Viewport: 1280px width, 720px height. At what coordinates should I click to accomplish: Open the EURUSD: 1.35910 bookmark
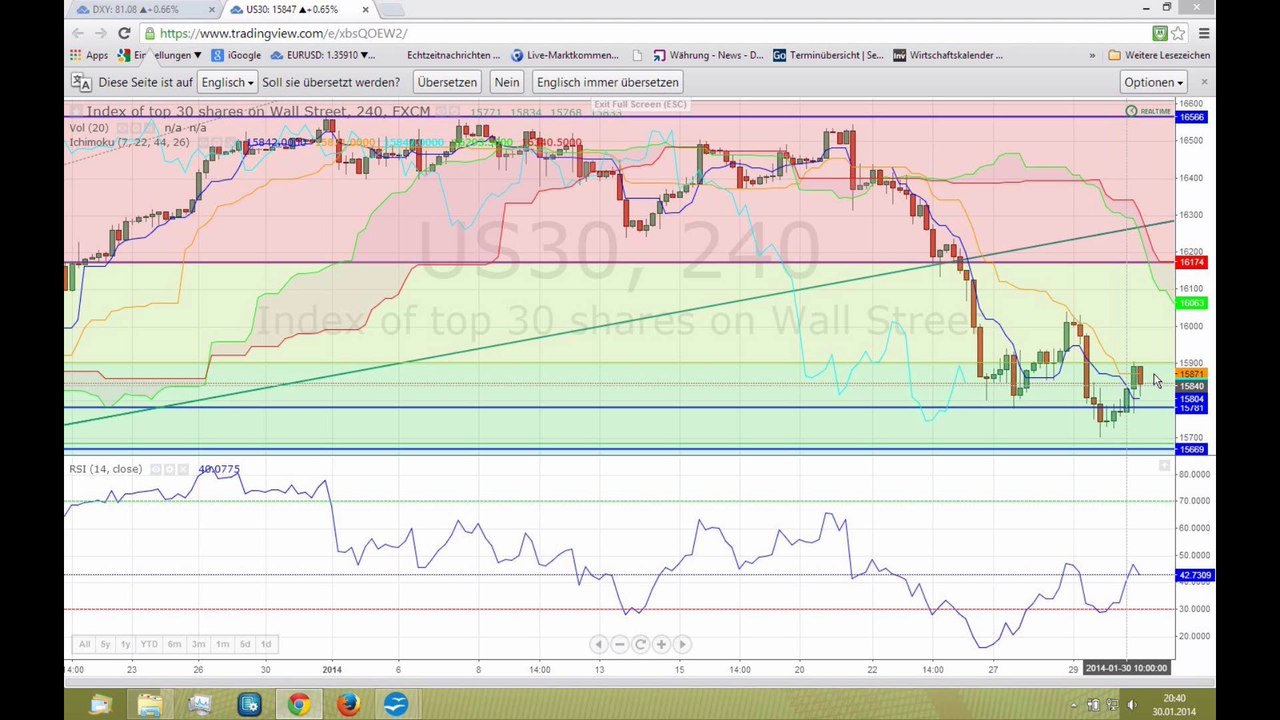[322, 55]
